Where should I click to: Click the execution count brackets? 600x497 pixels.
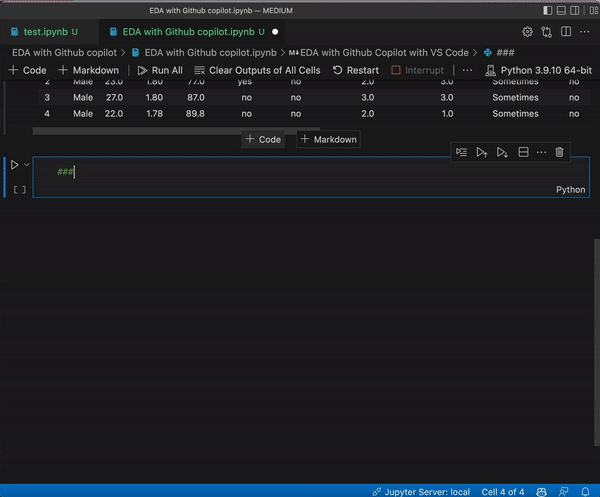pos(20,190)
